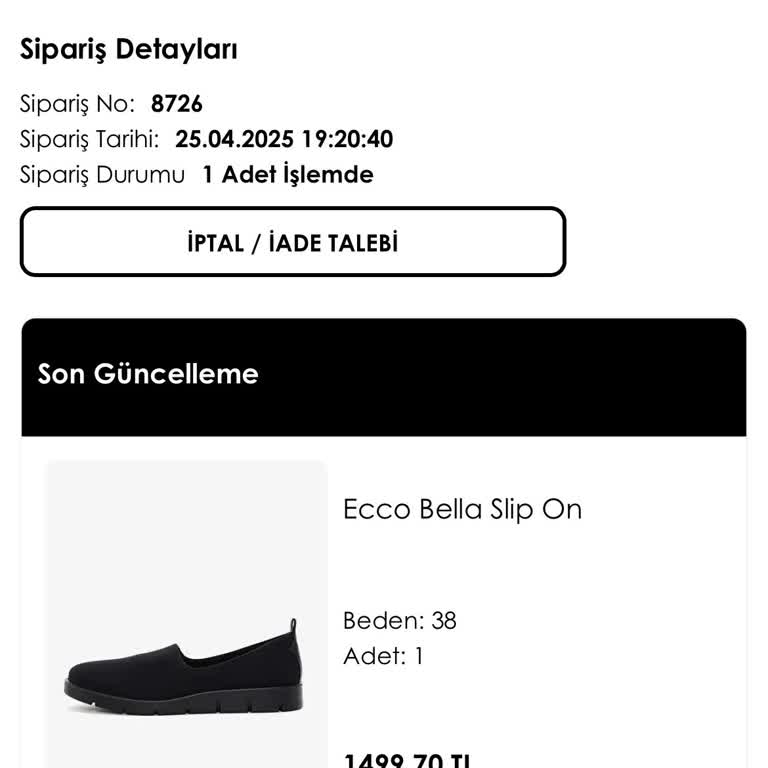Click the Sipariş No label
Screen dimensions: 768x768
click(77, 104)
